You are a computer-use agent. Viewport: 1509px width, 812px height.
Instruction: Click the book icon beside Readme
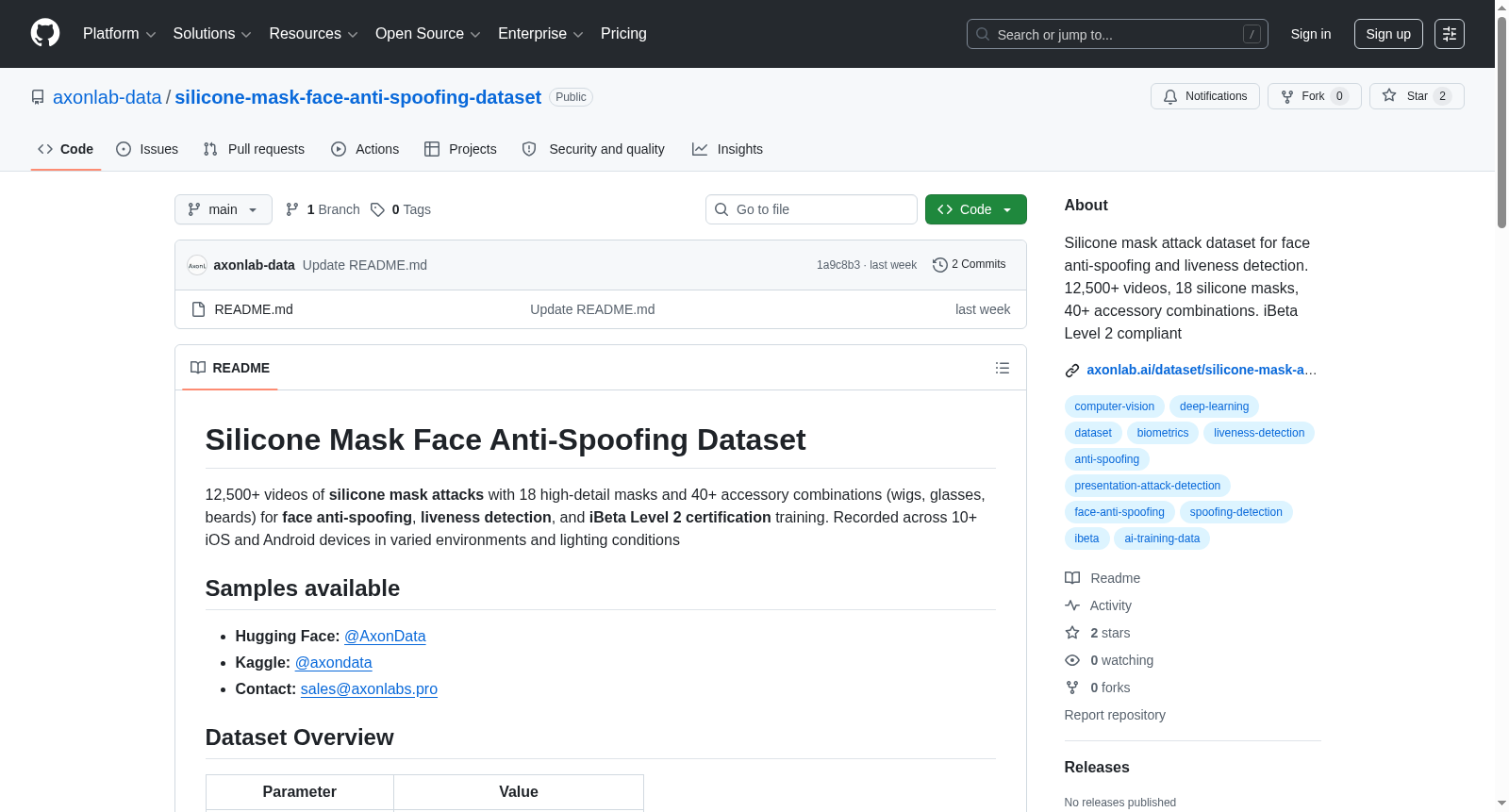click(x=1072, y=578)
